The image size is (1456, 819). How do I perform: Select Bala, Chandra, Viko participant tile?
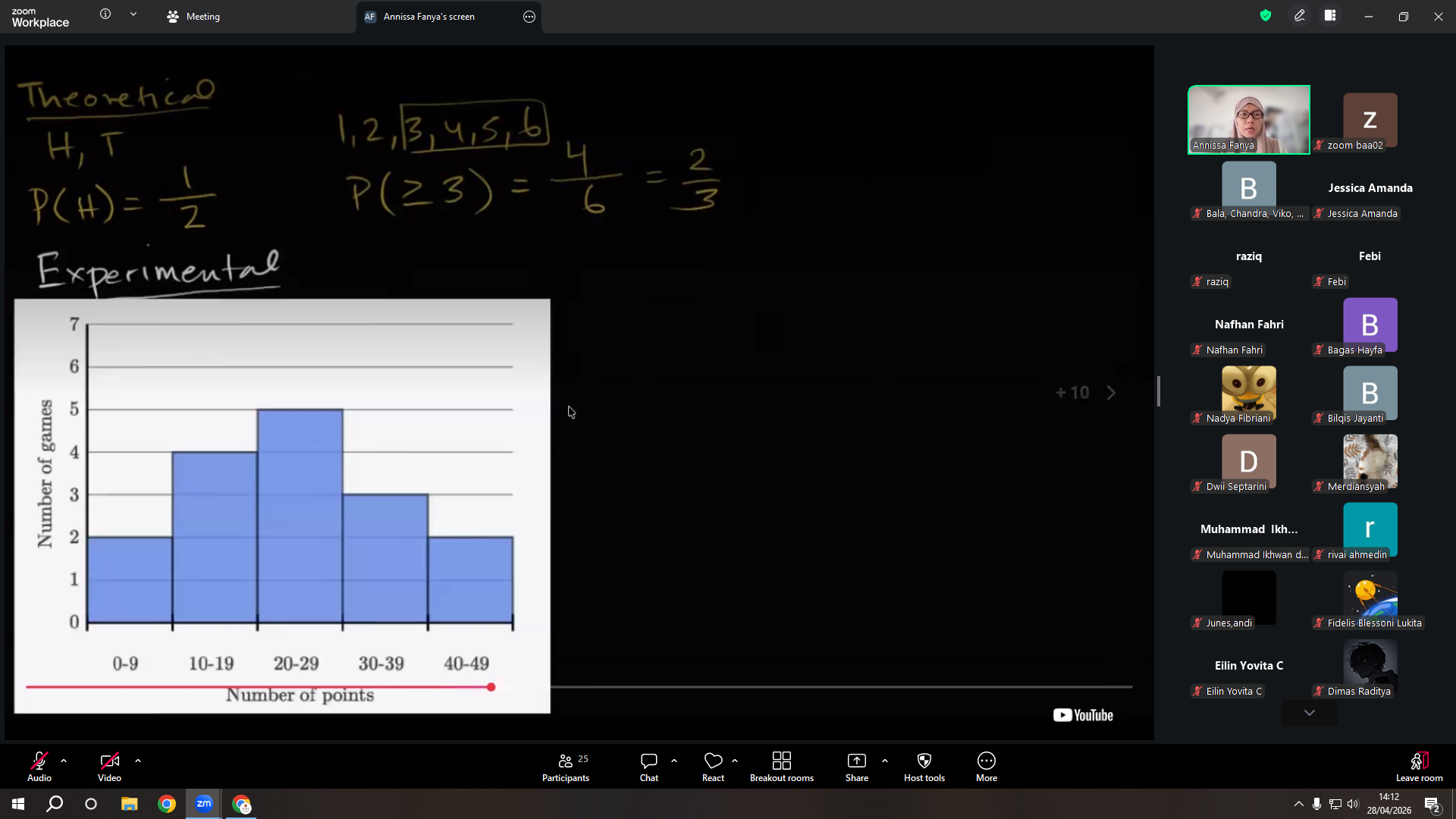[x=1249, y=188]
